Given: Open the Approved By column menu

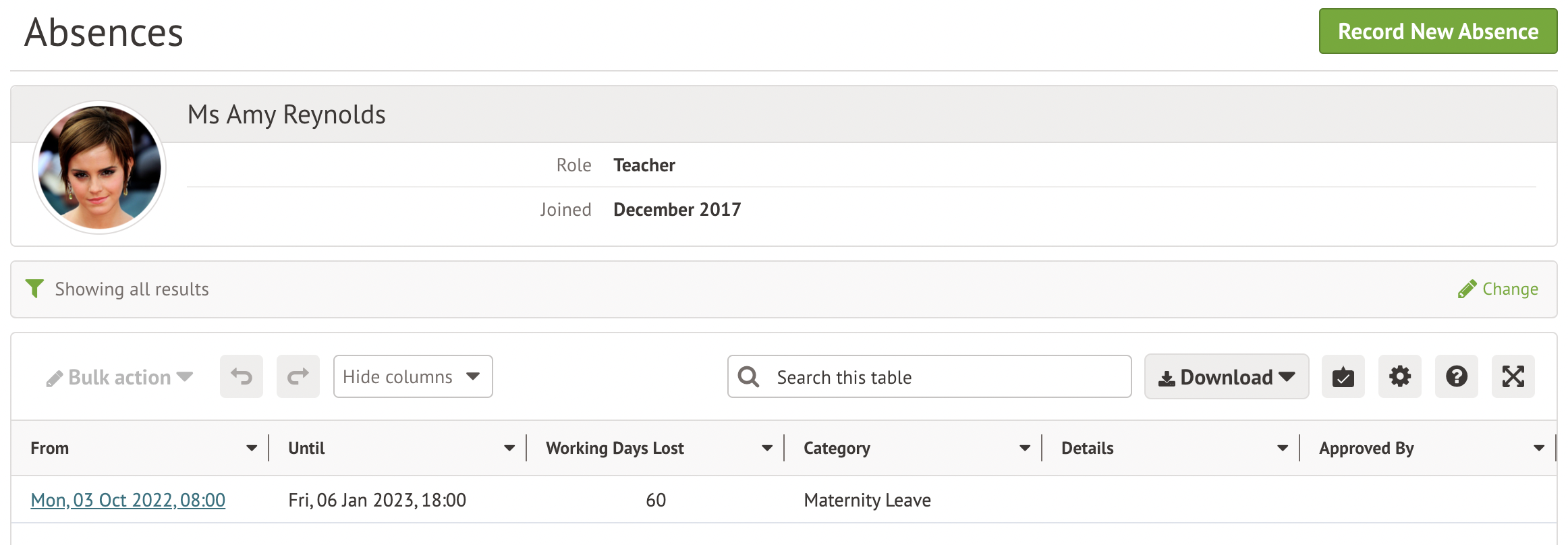Looking at the screenshot, I should 1539,448.
